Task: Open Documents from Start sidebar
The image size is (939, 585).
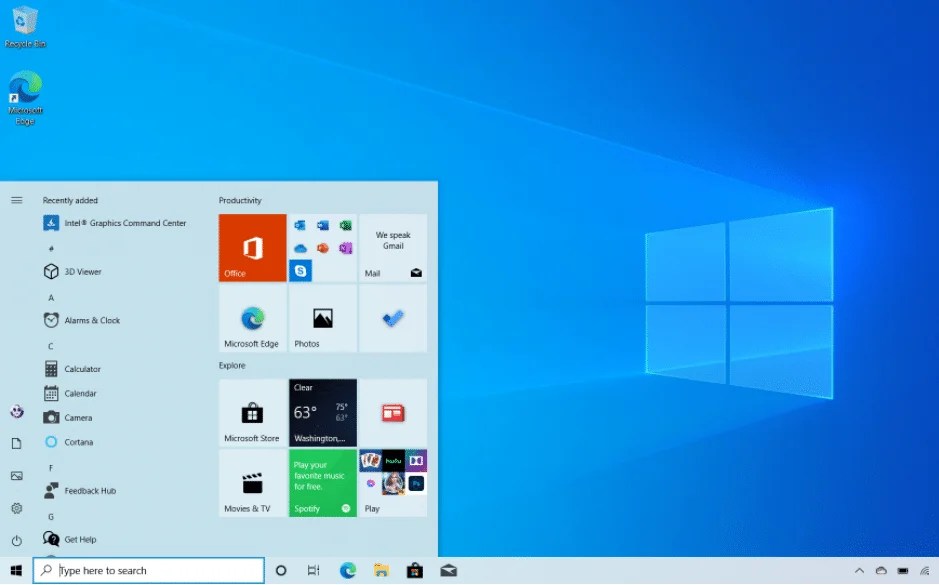Action: coord(17,443)
